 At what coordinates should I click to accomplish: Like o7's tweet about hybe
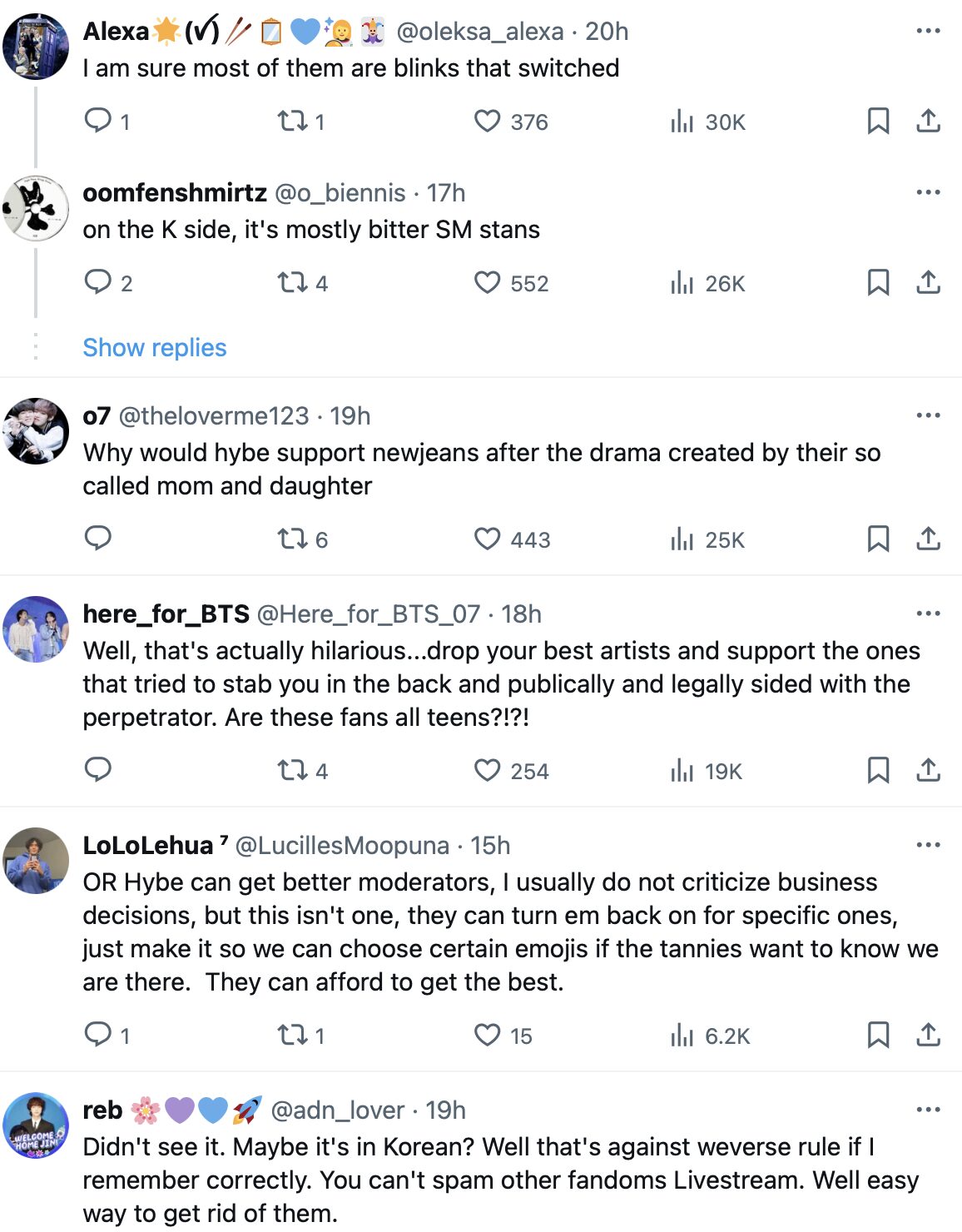(488, 539)
